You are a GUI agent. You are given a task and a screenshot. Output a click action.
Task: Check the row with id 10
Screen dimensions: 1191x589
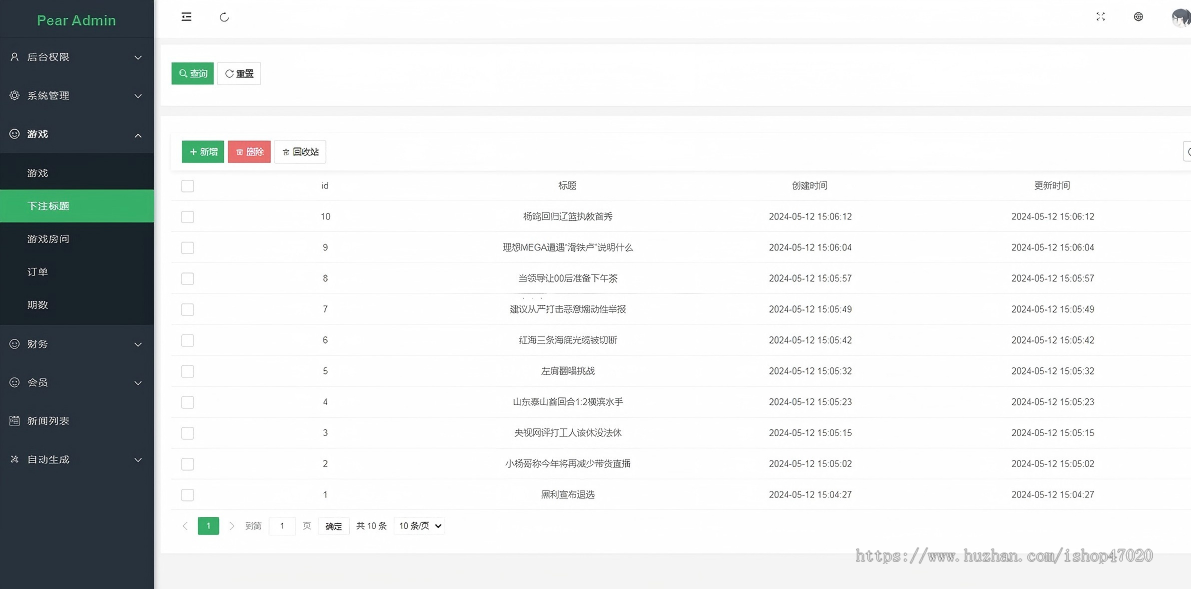[x=188, y=217]
